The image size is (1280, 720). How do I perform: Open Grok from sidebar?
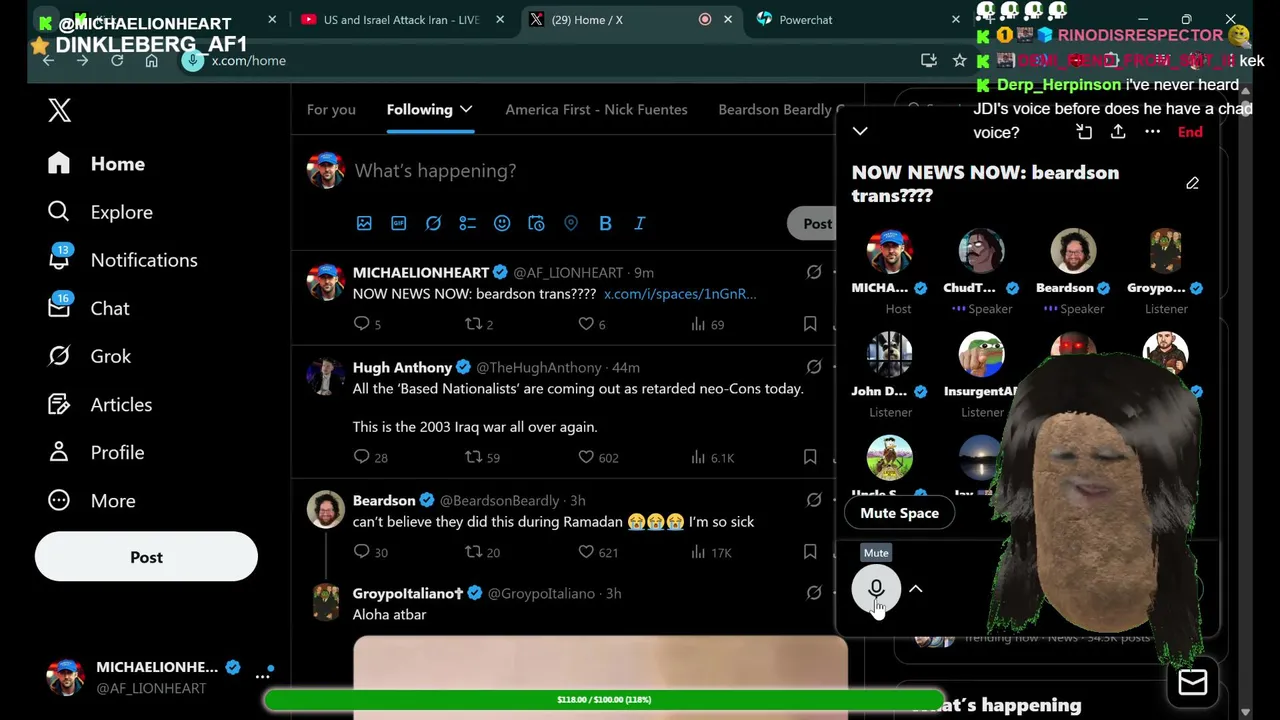click(89, 356)
